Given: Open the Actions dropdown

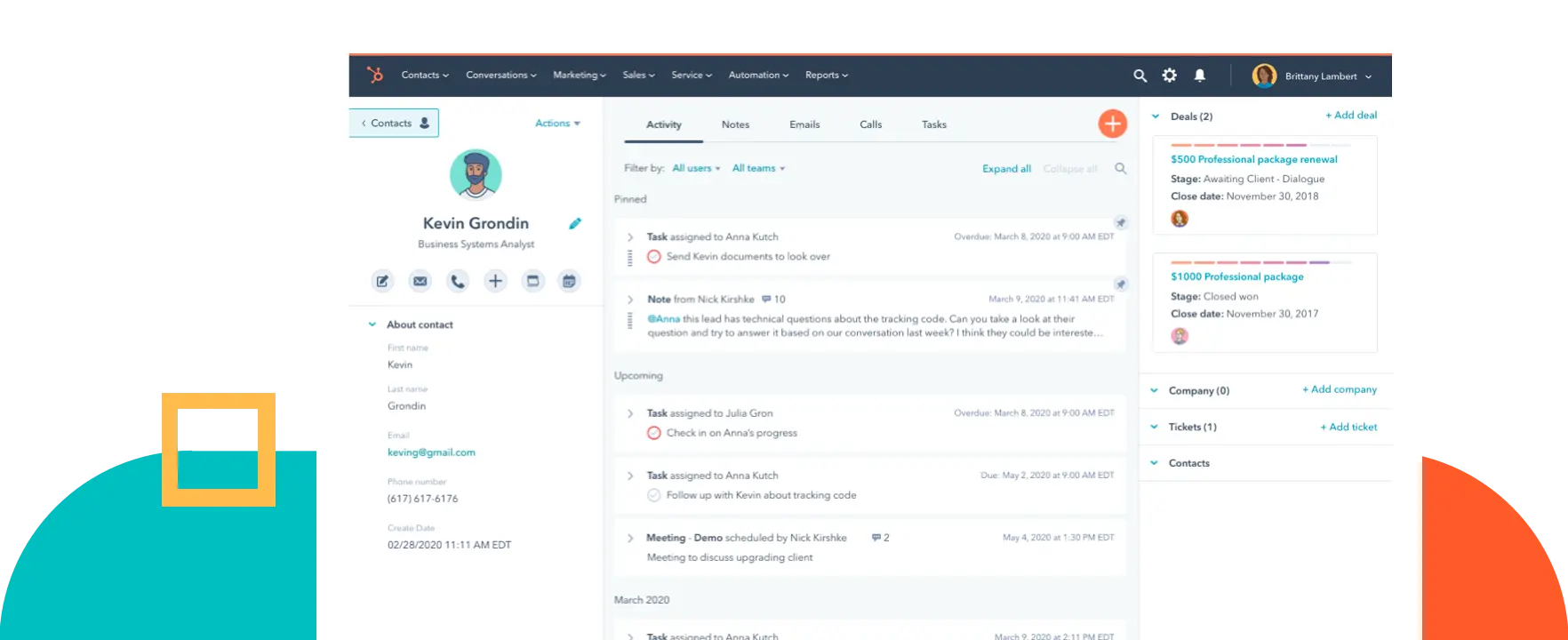Looking at the screenshot, I should (x=557, y=124).
